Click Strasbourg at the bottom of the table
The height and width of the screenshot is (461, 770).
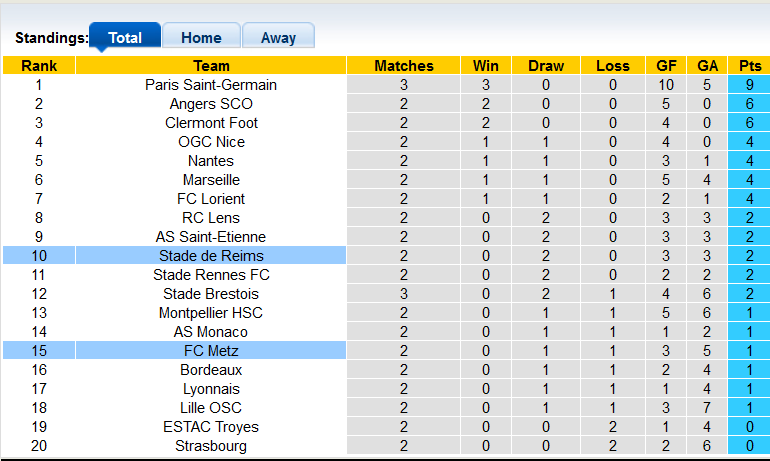pyautogui.click(x=211, y=446)
